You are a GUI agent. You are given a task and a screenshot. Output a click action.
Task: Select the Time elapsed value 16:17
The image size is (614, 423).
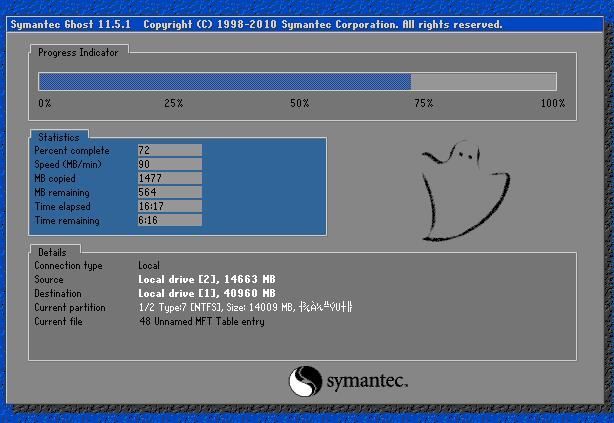coord(169,206)
